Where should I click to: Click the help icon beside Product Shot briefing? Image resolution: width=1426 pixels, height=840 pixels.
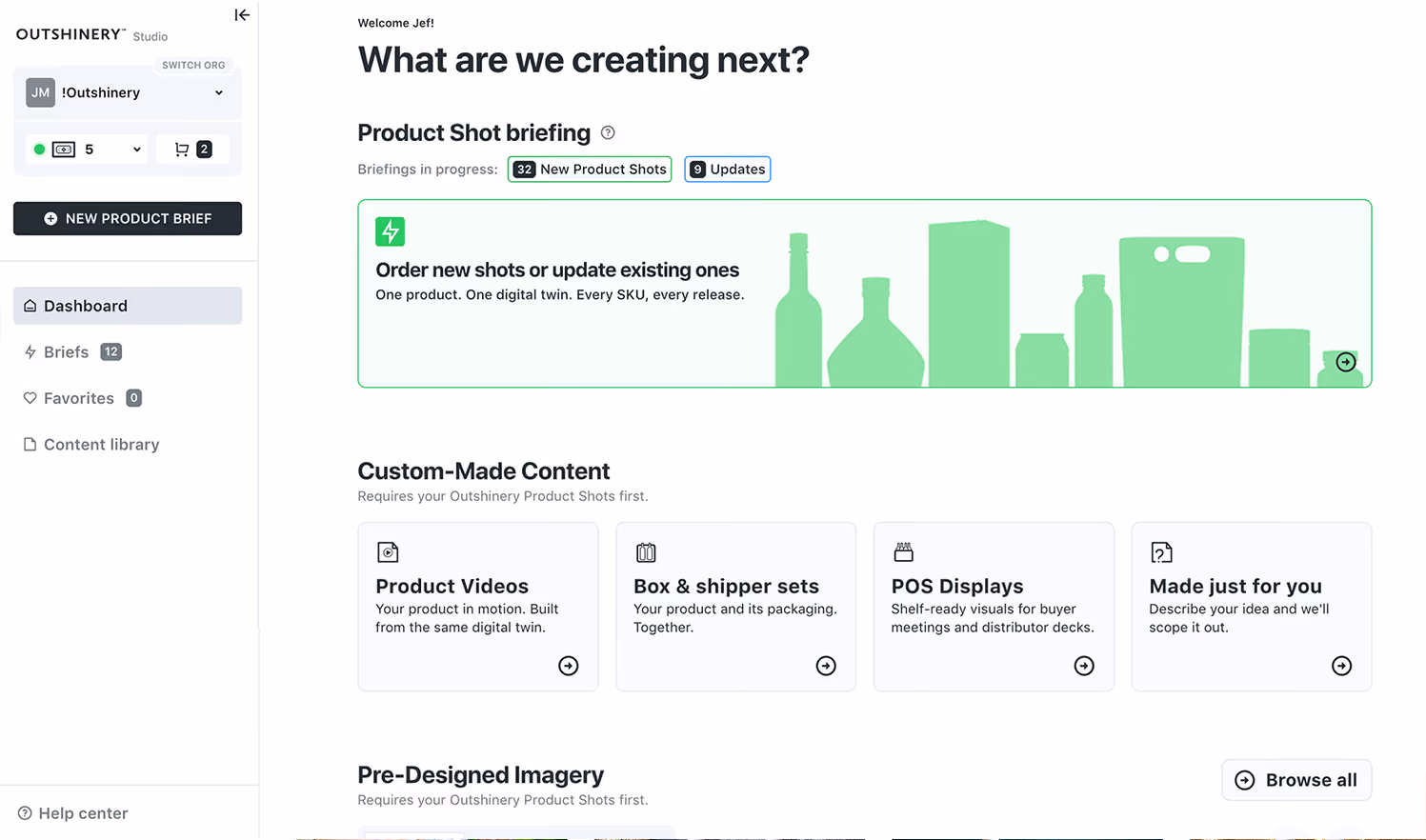click(608, 132)
